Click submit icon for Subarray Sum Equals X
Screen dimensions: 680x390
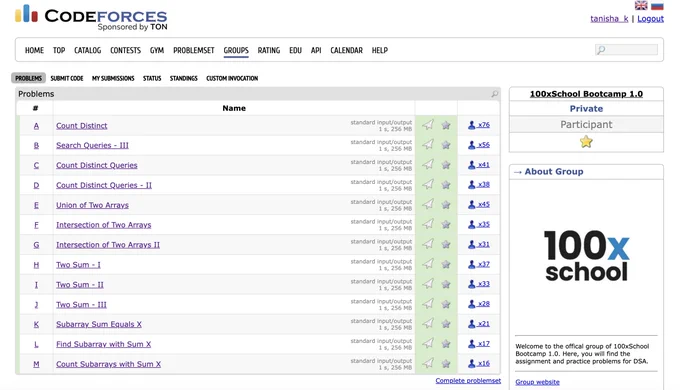tap(428, 323)
